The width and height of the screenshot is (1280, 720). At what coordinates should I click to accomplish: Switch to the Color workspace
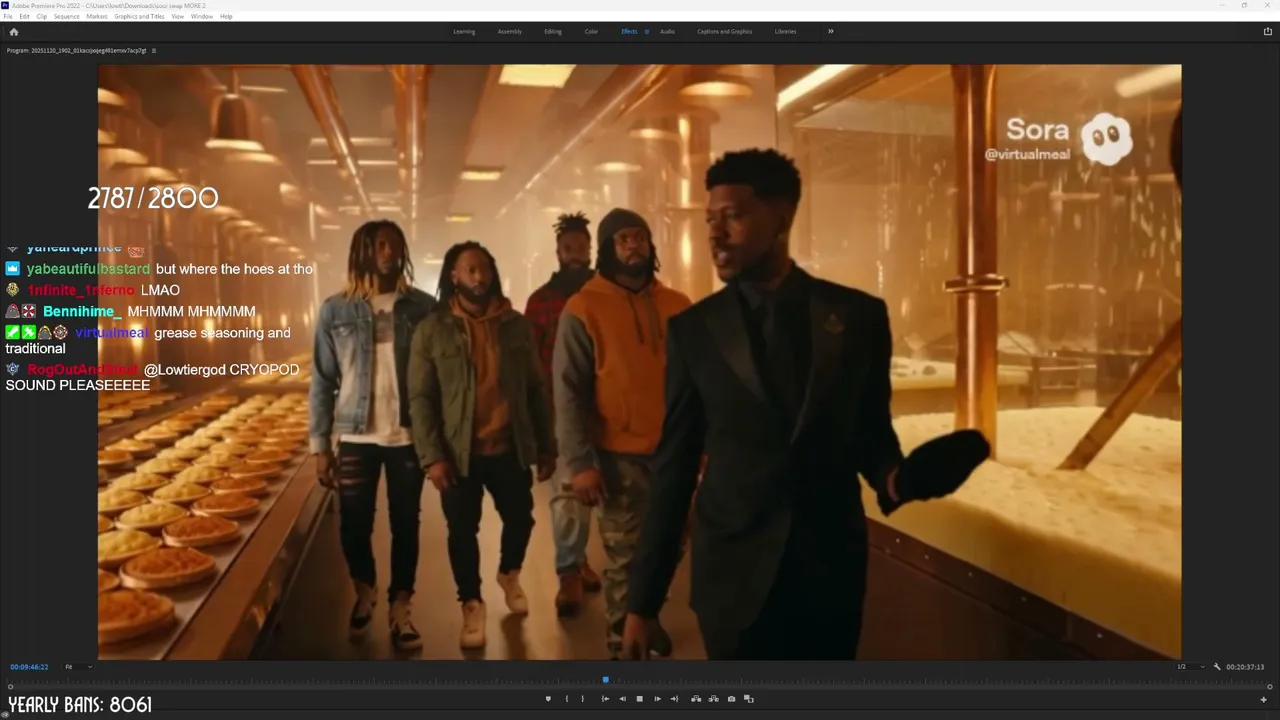pyautogui.click(x=591, y=32)
